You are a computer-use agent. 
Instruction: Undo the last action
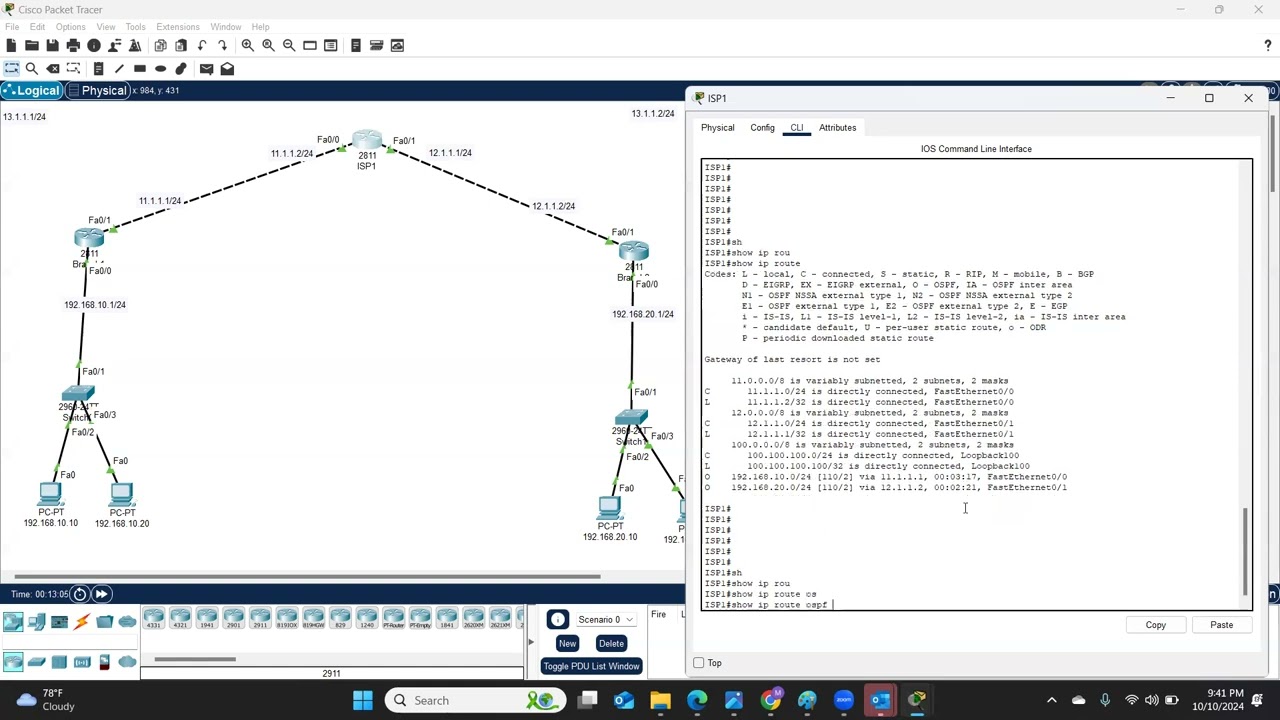pos(202,45)
